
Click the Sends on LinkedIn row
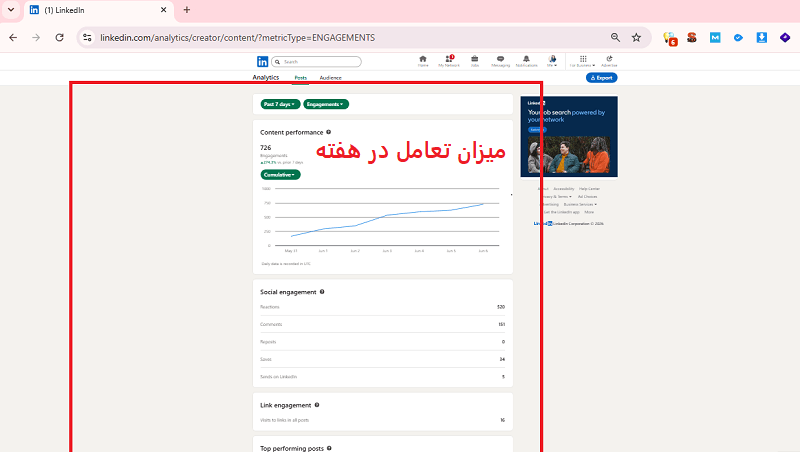[383, 376]
